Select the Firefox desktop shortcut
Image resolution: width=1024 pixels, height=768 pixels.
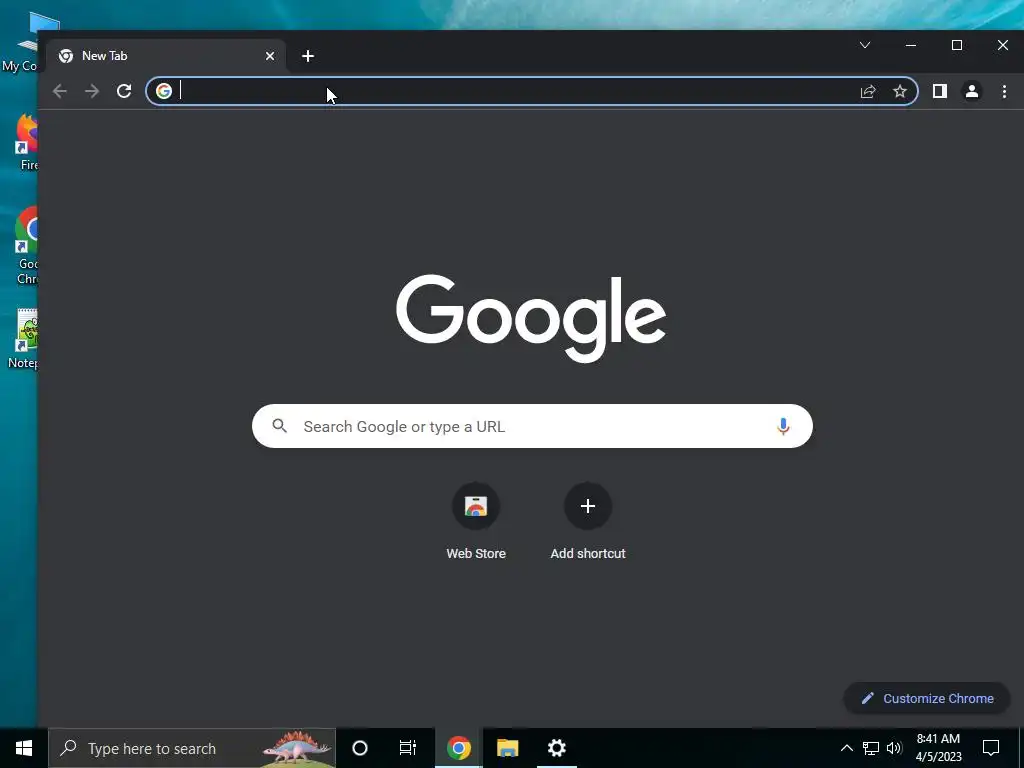(x=26, y=141)
